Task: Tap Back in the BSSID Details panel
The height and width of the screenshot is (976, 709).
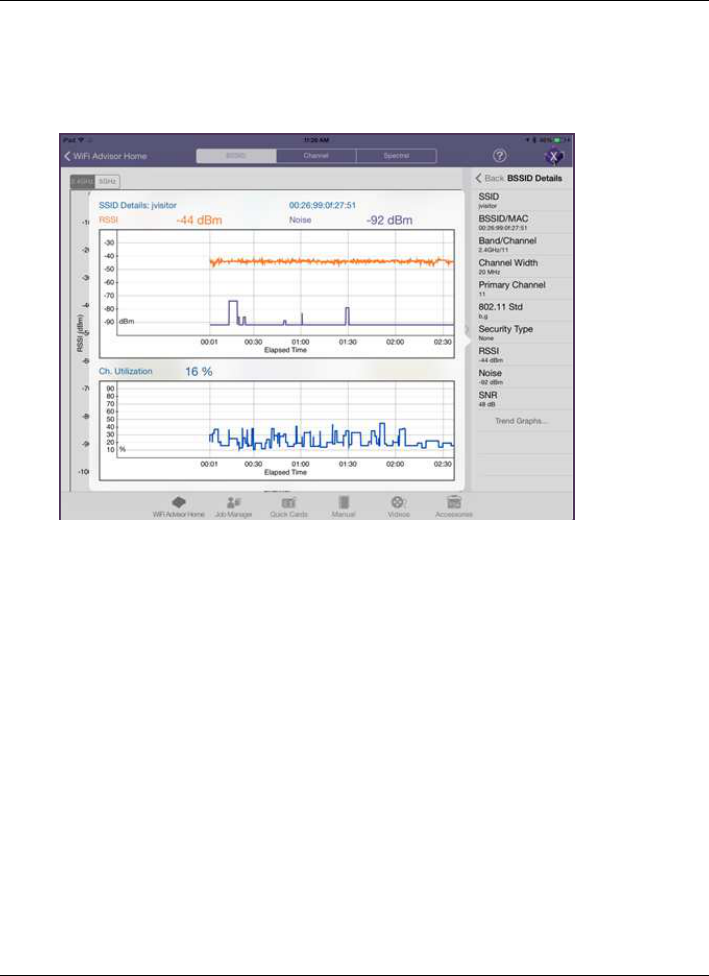Action: click(489, 178)
